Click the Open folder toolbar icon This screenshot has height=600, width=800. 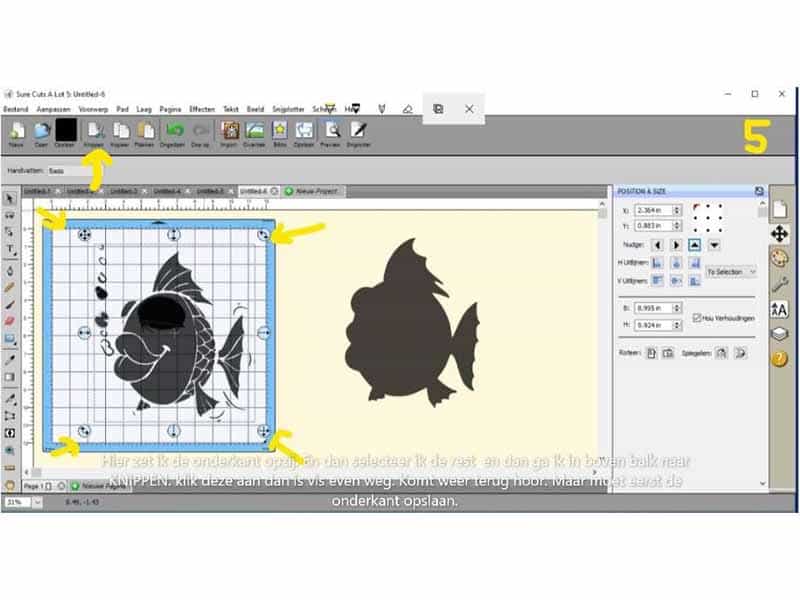pyautogui.click(x=41, y=132)
